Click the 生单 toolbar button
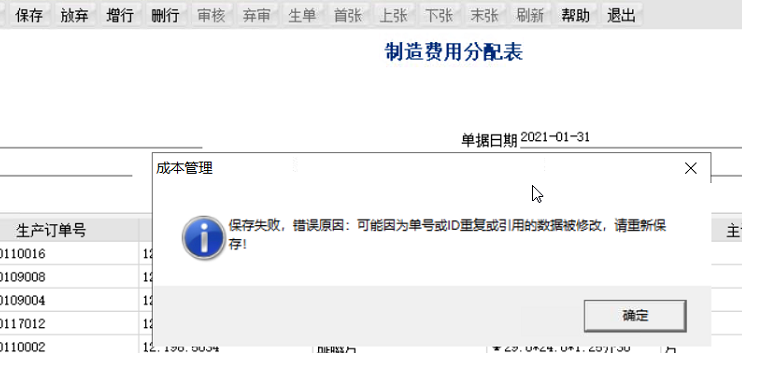 [x=302, y=15]
